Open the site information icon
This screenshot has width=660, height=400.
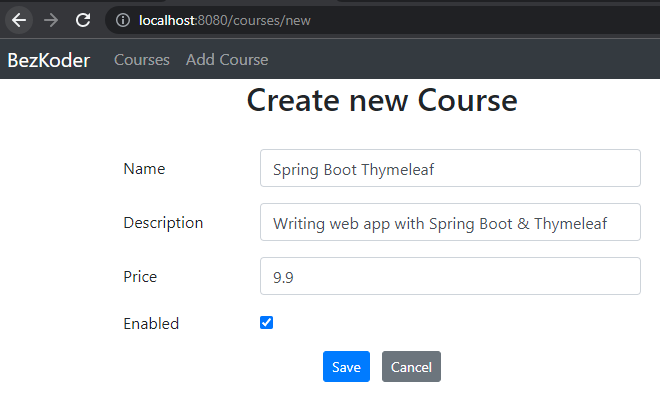(x=122, y=20)
